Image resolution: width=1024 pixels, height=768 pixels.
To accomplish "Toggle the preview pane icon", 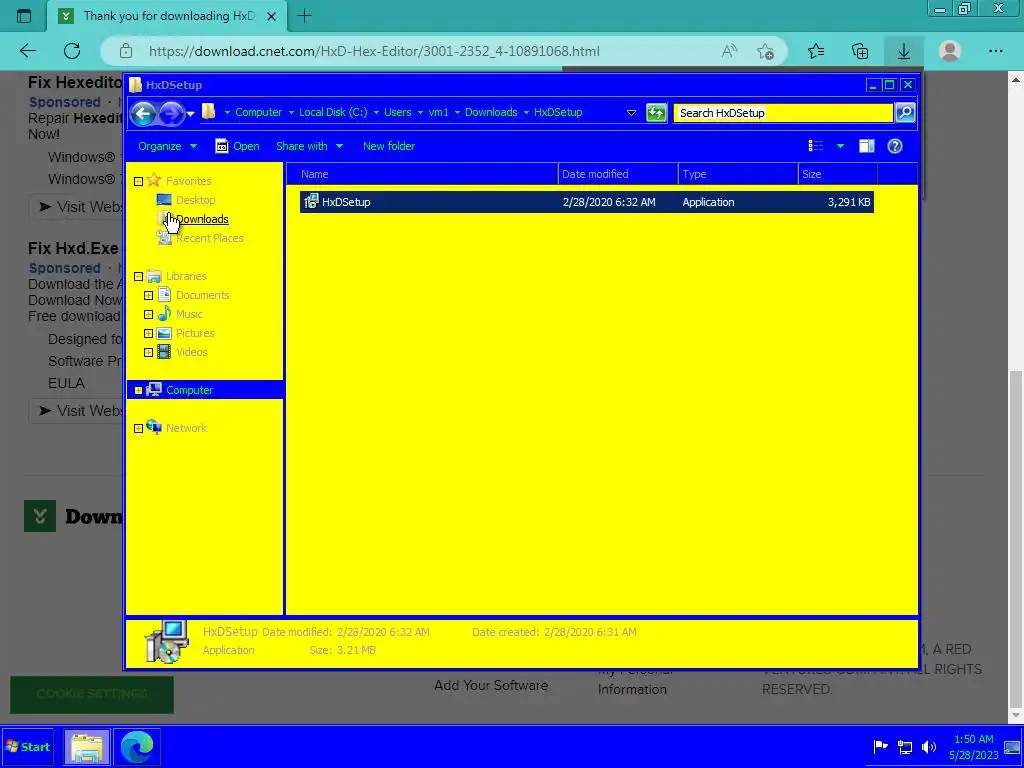I will coord(867,146).
